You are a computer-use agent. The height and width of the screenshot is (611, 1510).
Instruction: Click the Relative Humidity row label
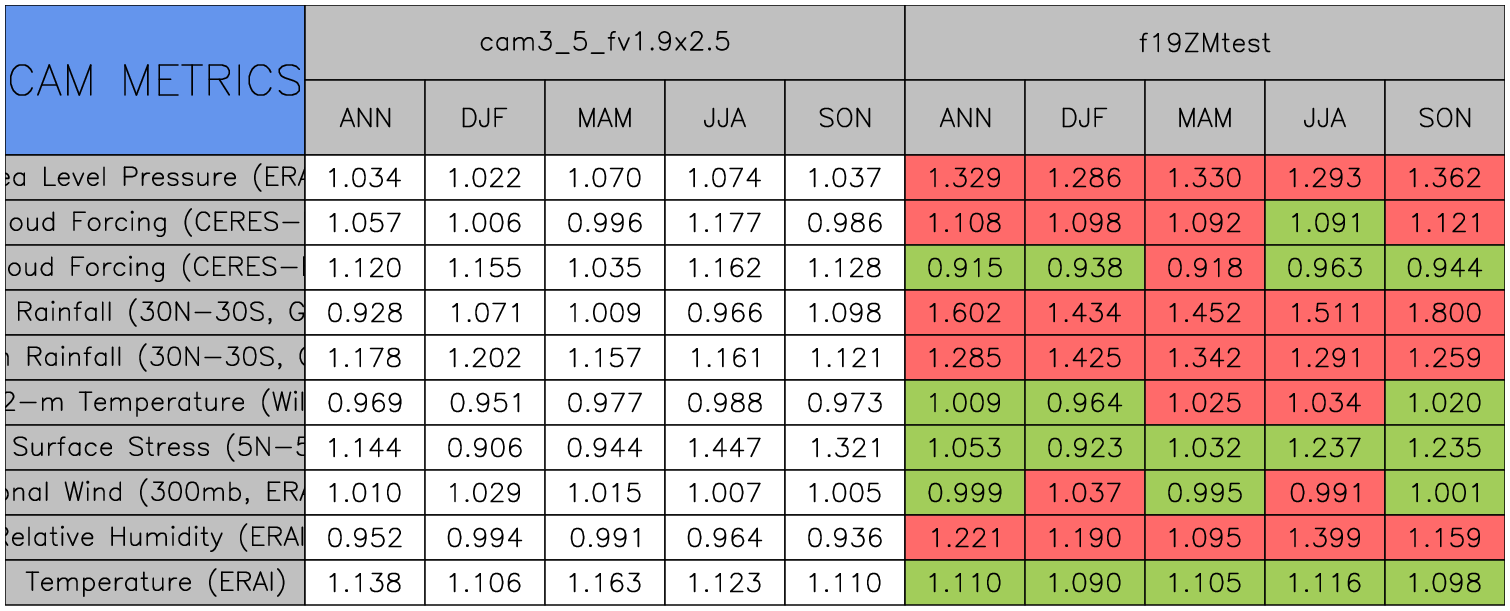click(155, 537)
